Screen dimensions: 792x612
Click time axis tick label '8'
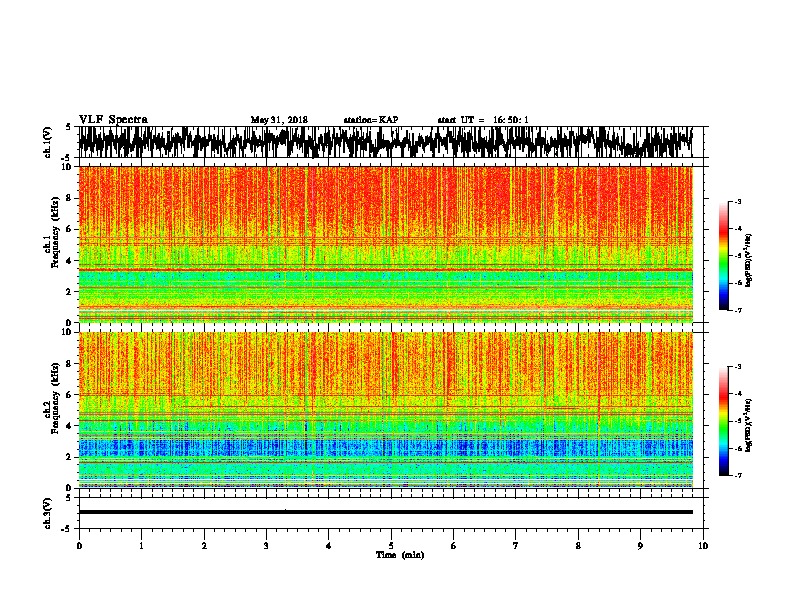578,546
